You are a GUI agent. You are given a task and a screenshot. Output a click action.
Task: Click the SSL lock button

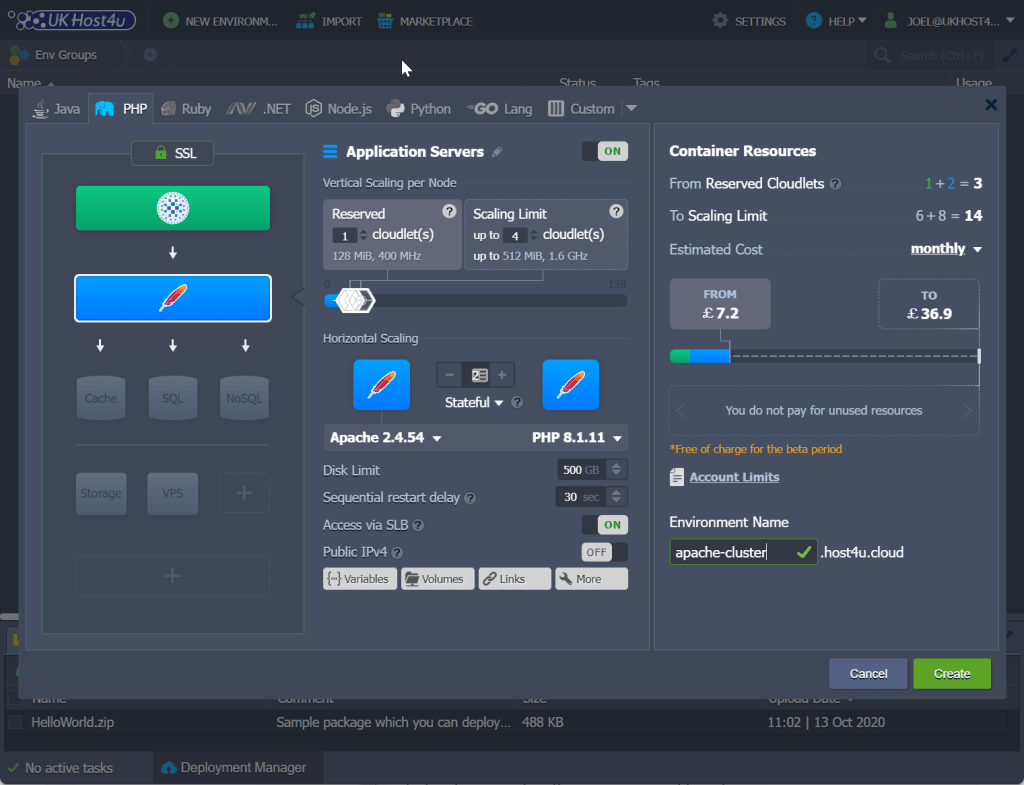172,153
